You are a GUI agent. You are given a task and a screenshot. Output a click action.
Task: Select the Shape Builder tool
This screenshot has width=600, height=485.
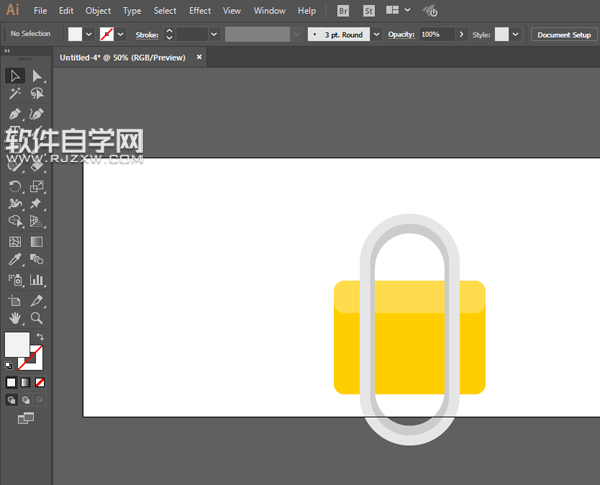[15, 221]
